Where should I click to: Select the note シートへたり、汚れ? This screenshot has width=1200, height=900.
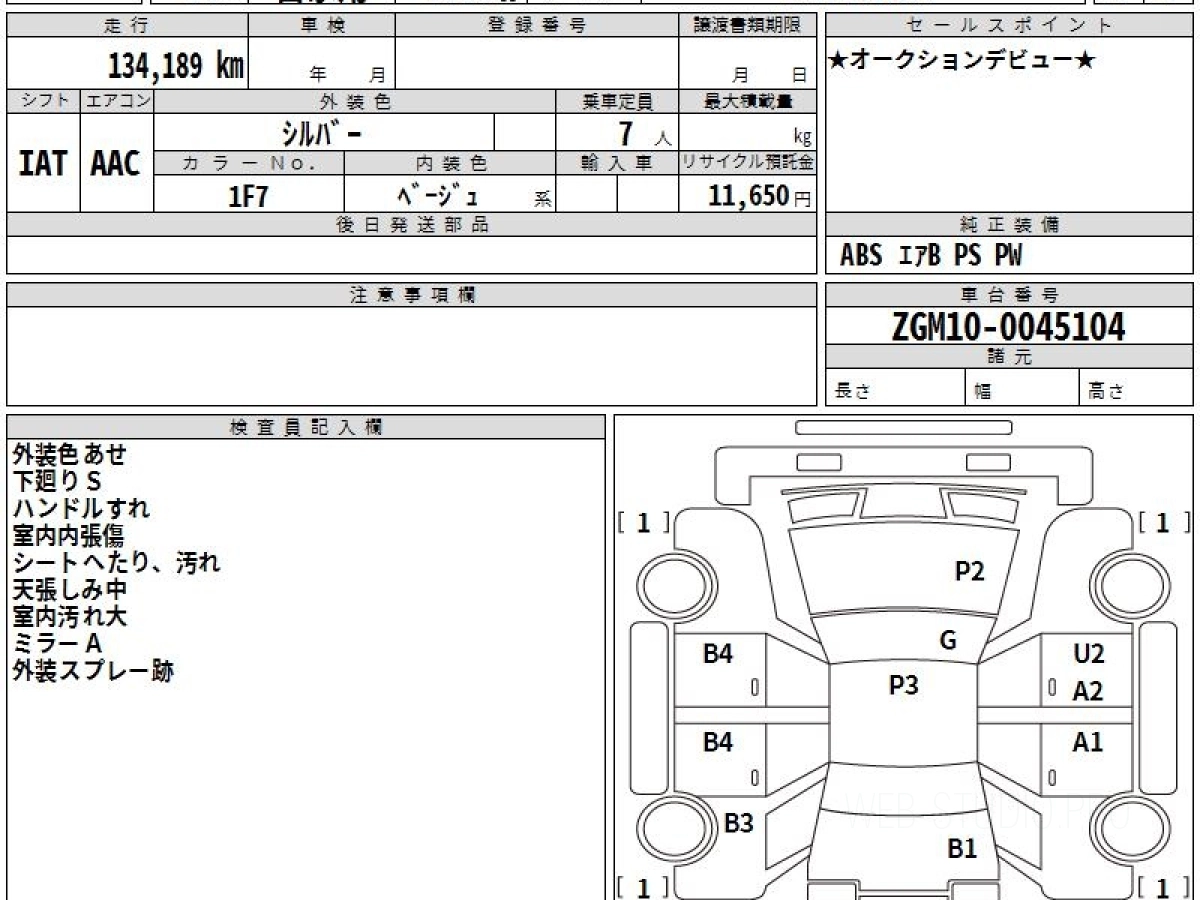point(116,562)
